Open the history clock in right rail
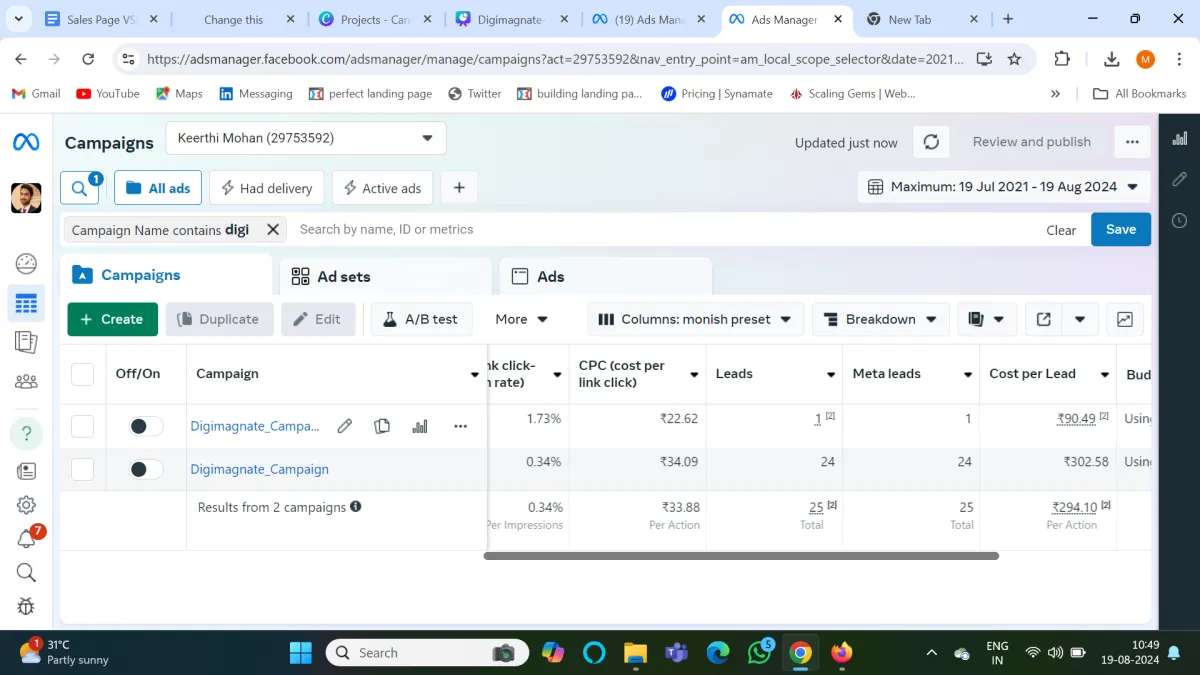This screenshot has width=1200, height=675. click(x=1180, y=220)
